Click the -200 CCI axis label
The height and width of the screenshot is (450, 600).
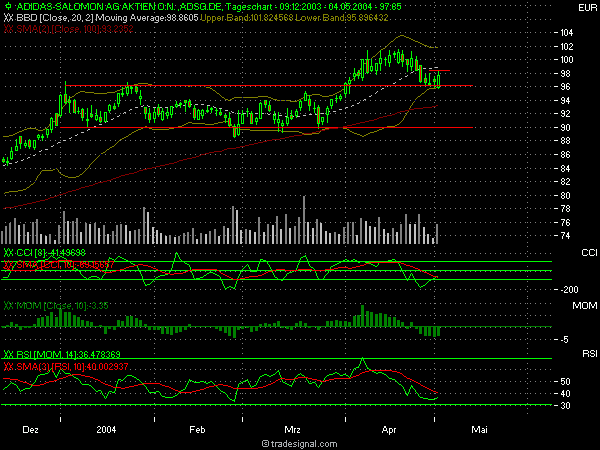click(x=569, y=290)
